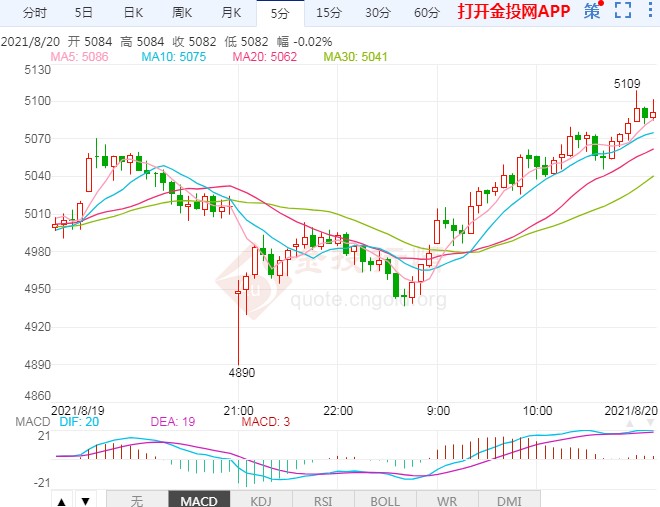Switch indicator to WR
660x507 pixels.
(x=446, y=500)
